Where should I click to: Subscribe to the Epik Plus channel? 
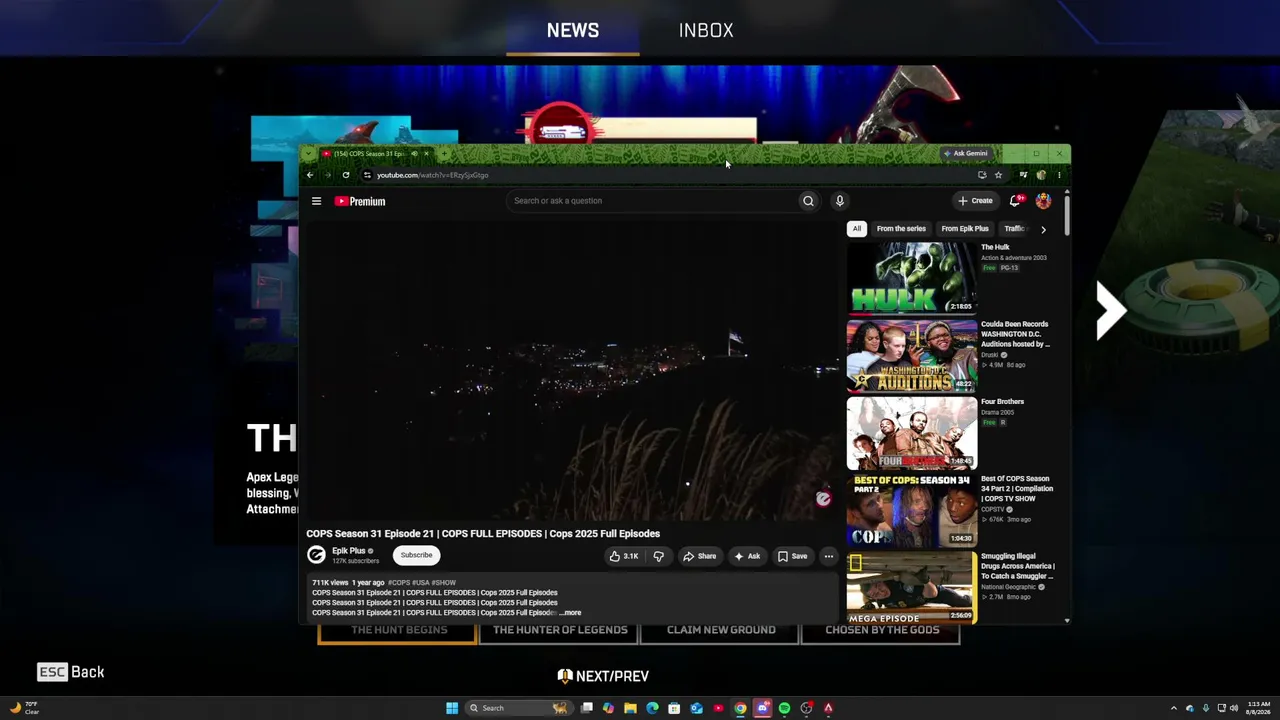coord(416,555)
